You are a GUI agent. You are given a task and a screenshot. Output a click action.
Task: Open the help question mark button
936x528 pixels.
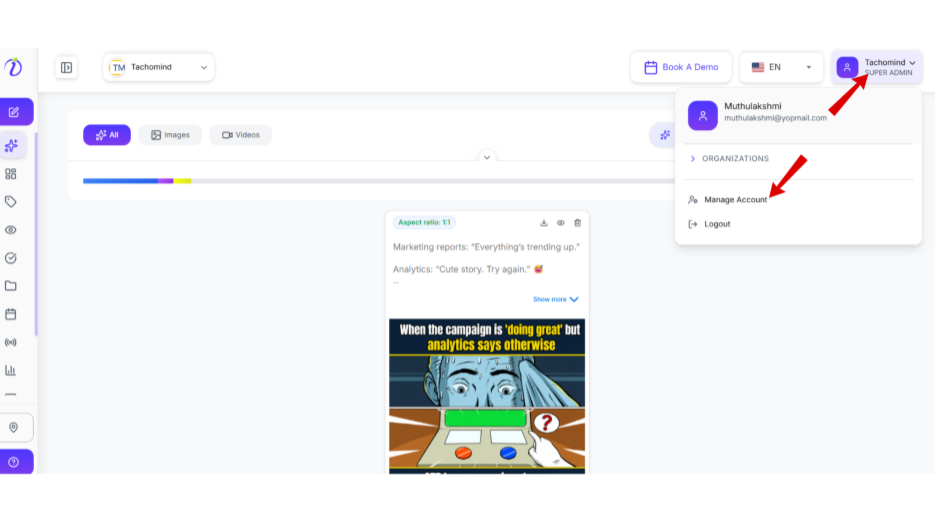click(15, 462)
